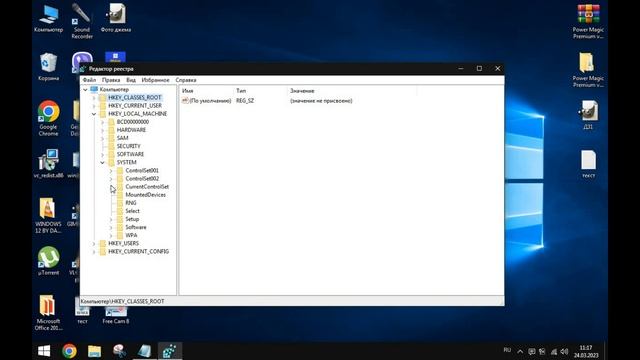Expand the HKEY_CURRENT_USER chevron
Image resolution: width=640 pixels, height=360 pixels.
pos(94,106)
